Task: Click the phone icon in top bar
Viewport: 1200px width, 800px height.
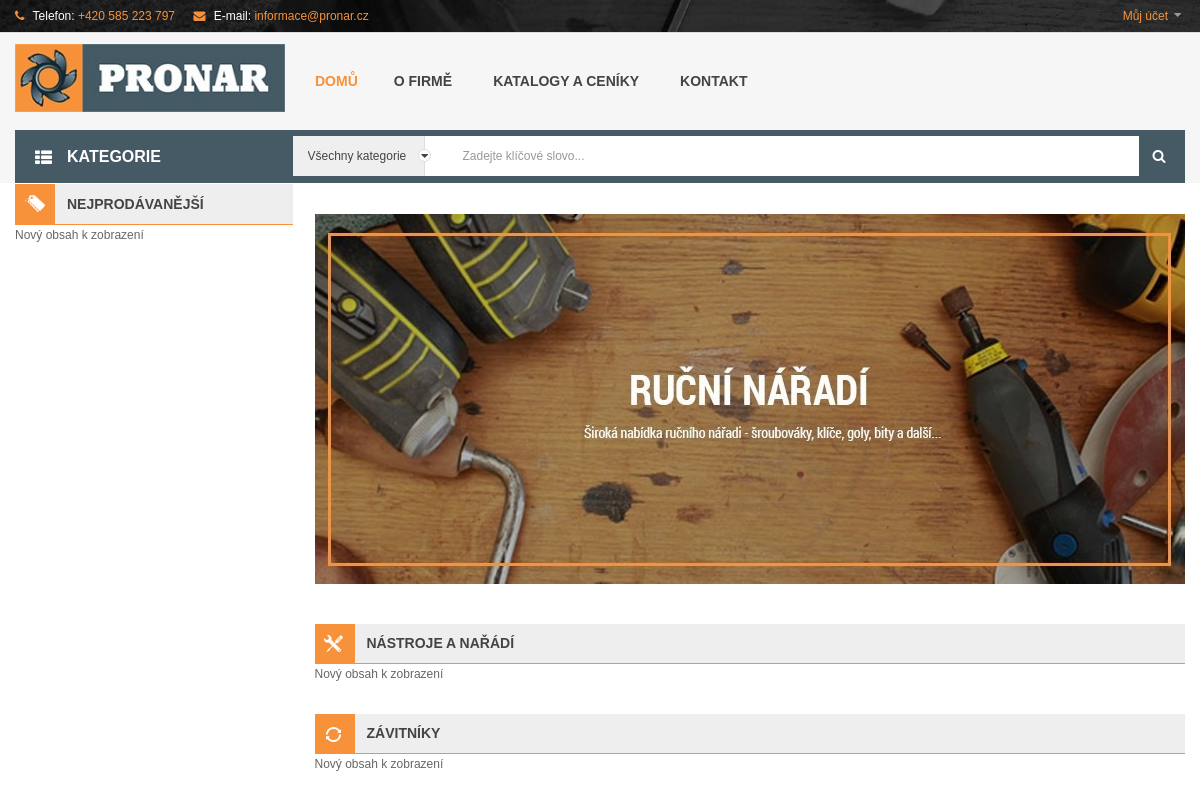Action: click(20, 16)
